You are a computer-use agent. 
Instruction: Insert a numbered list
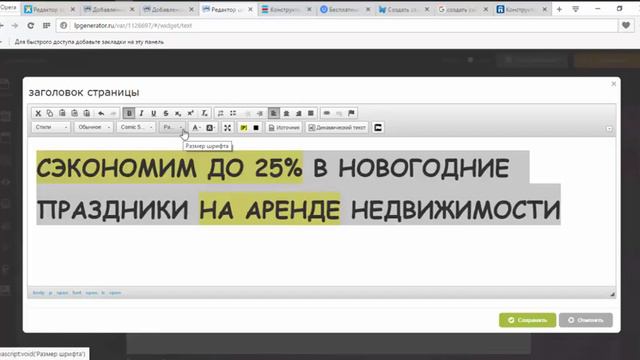[220, 113]
